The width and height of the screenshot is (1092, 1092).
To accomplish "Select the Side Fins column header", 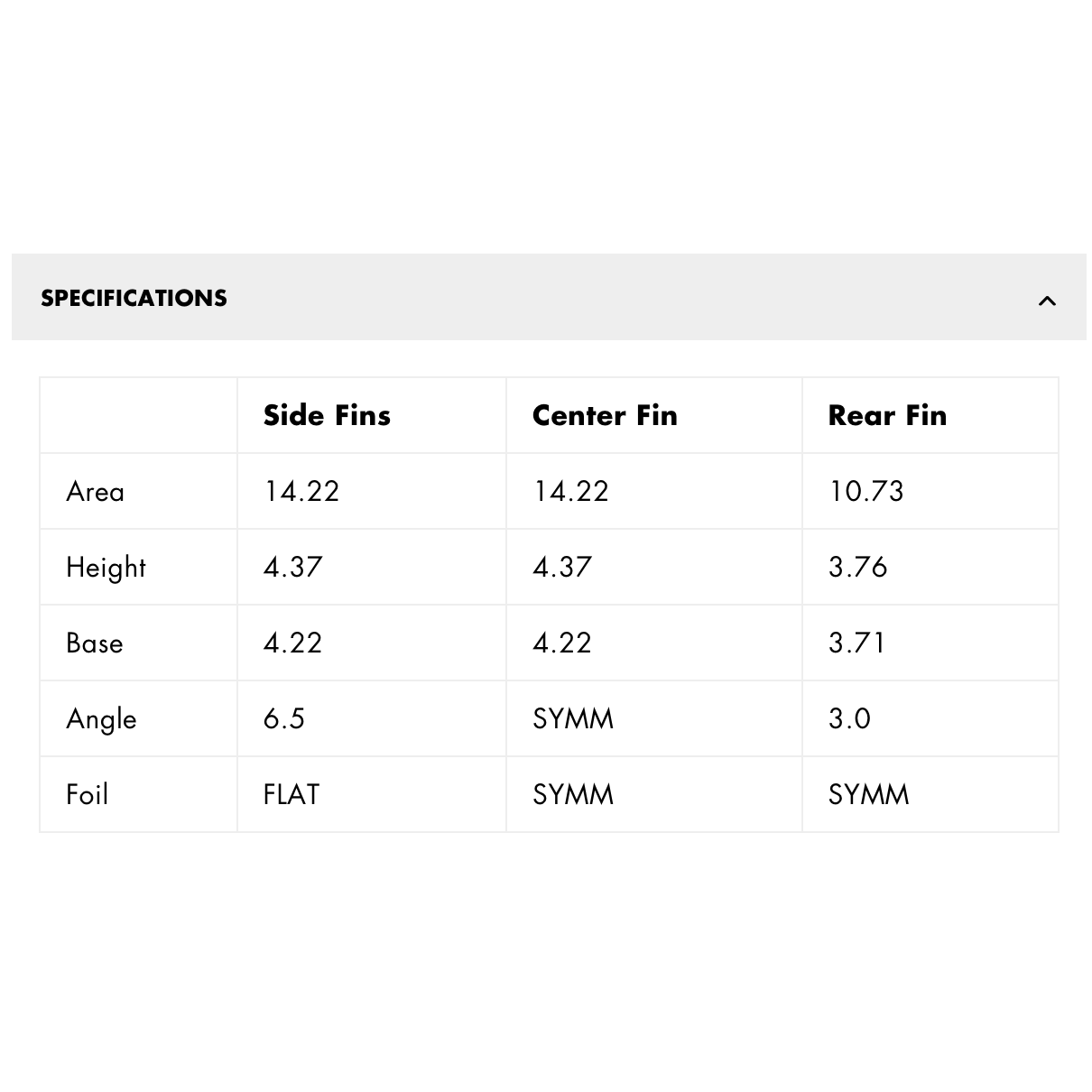I will click(x=327, y=415).
